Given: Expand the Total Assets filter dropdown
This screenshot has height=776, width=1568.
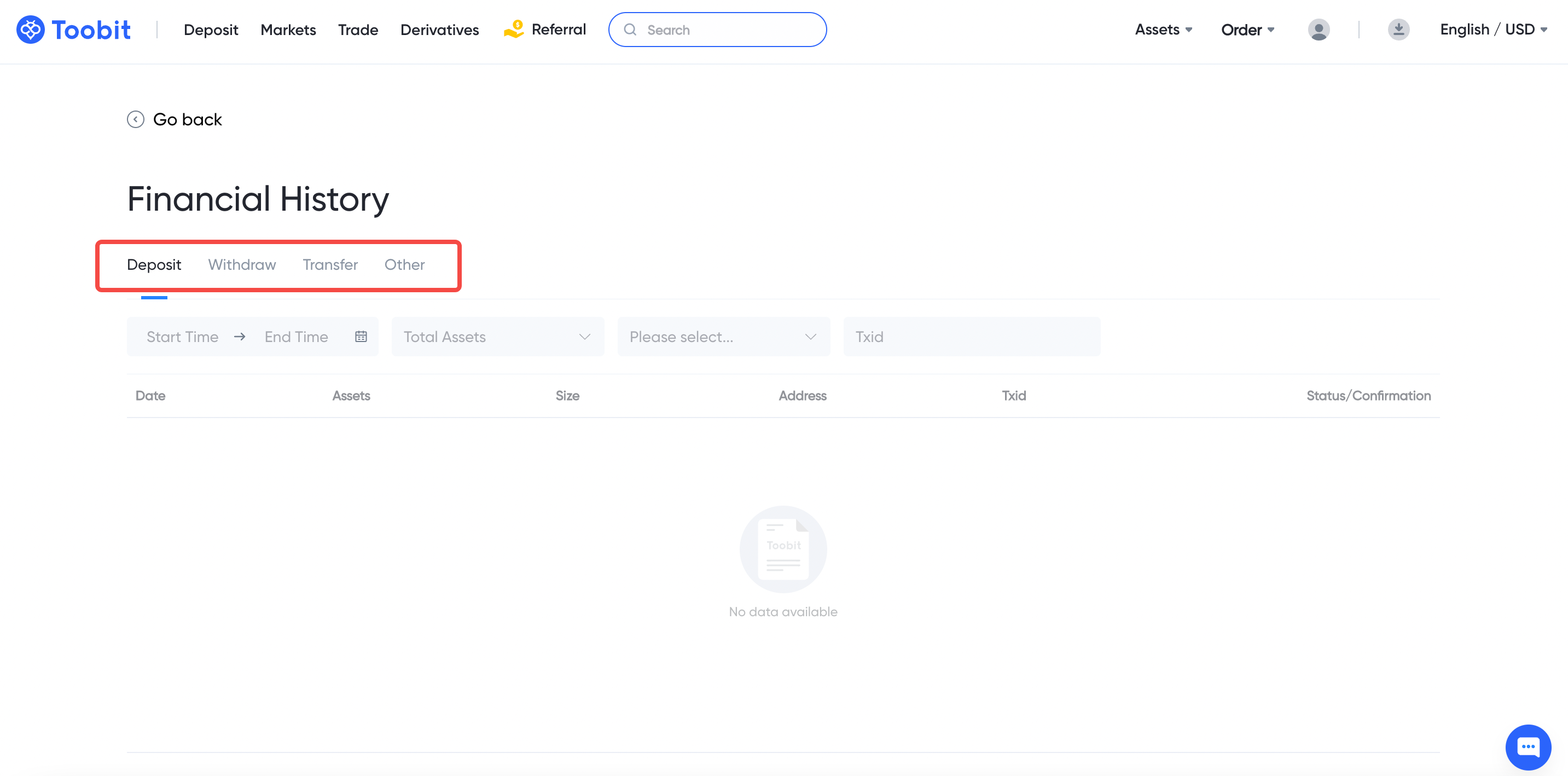Looking at the screenshot, I should point(497,337).
